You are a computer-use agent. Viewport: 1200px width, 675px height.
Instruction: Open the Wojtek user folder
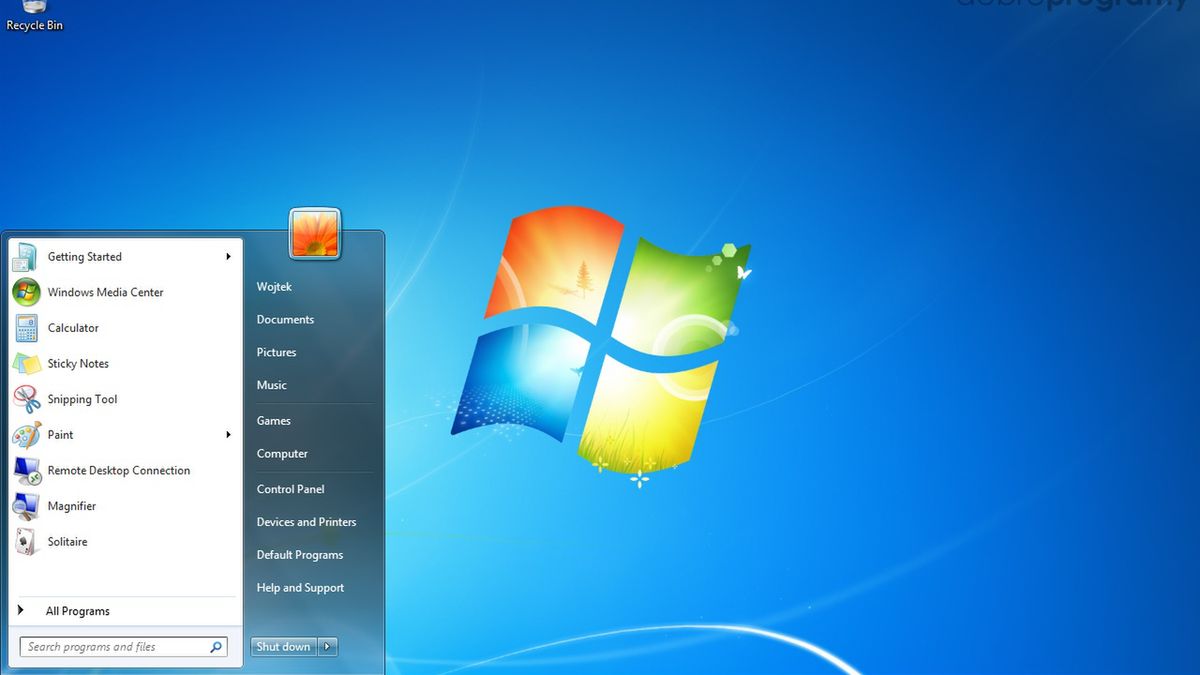[x=274, y=287]
